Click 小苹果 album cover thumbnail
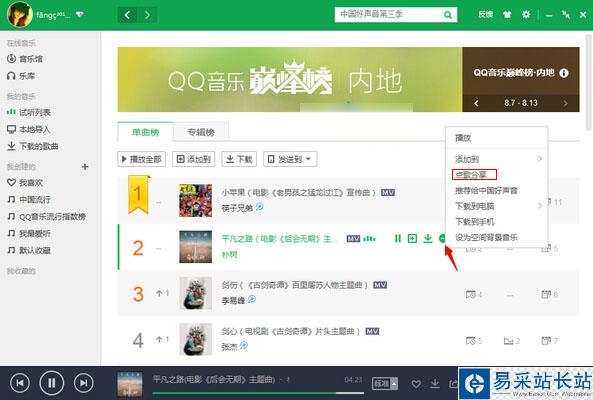 pos(196,200)
